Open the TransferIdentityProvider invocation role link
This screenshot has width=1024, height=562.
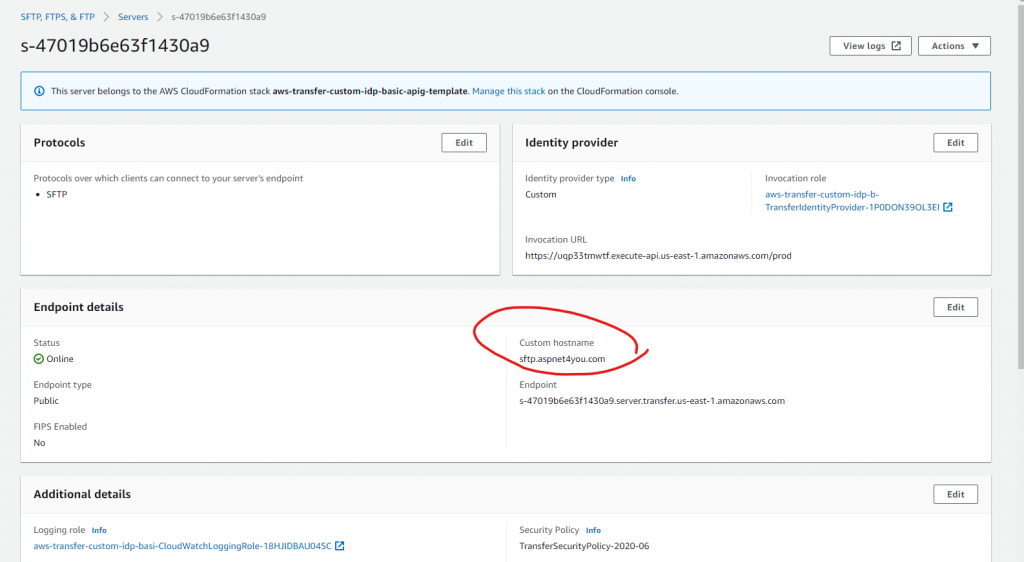click(852, 200)
